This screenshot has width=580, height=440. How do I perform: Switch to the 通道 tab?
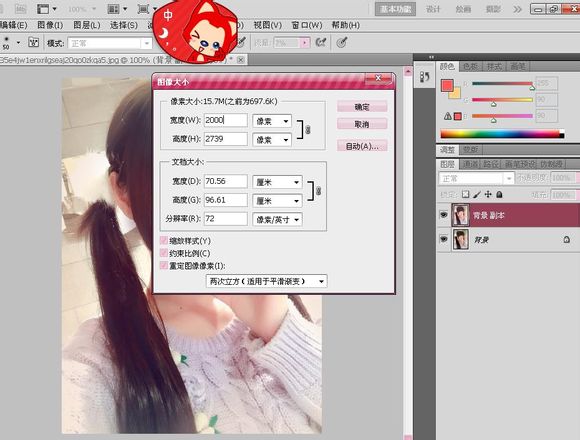pos(470,164)
